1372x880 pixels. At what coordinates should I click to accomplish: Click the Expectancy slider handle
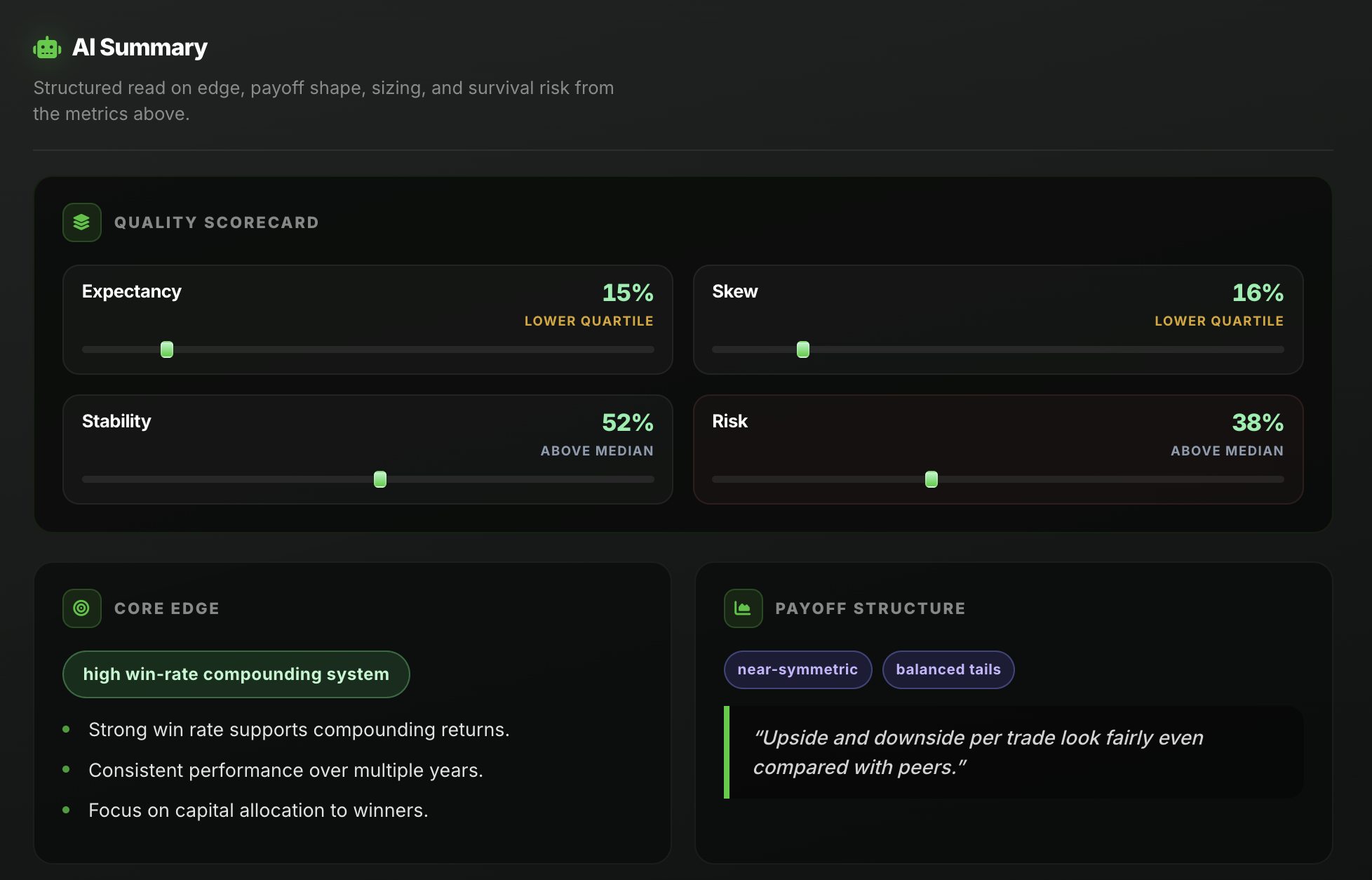pos(167,349)
